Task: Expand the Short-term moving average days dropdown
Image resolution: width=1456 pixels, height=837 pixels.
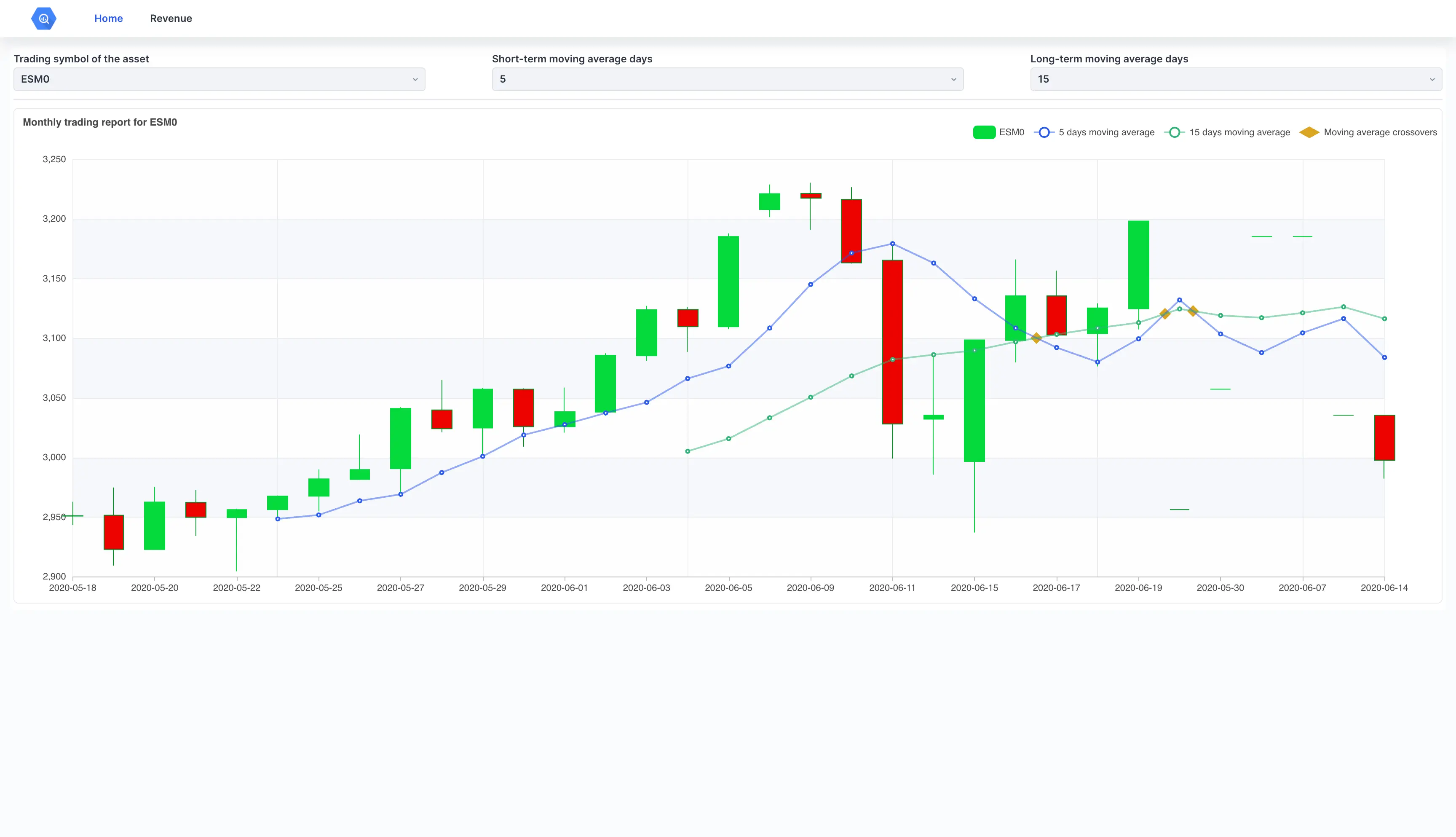Action: tap(727, 79)
